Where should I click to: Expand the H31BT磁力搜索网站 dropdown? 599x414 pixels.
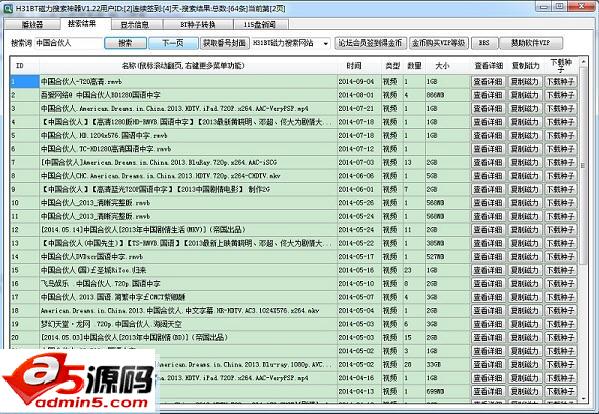[325, 44]
